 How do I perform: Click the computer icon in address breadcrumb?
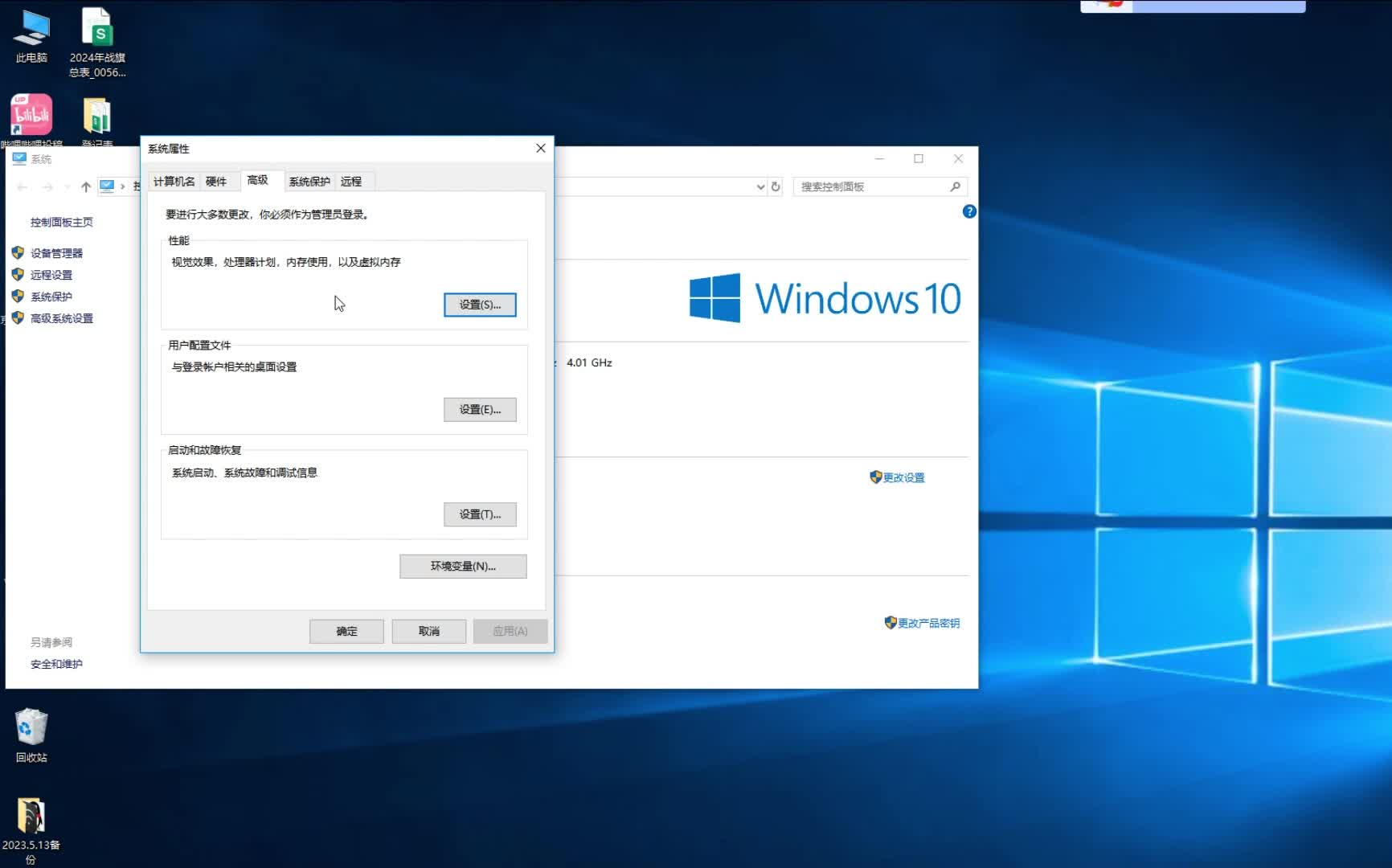point(107,186)
